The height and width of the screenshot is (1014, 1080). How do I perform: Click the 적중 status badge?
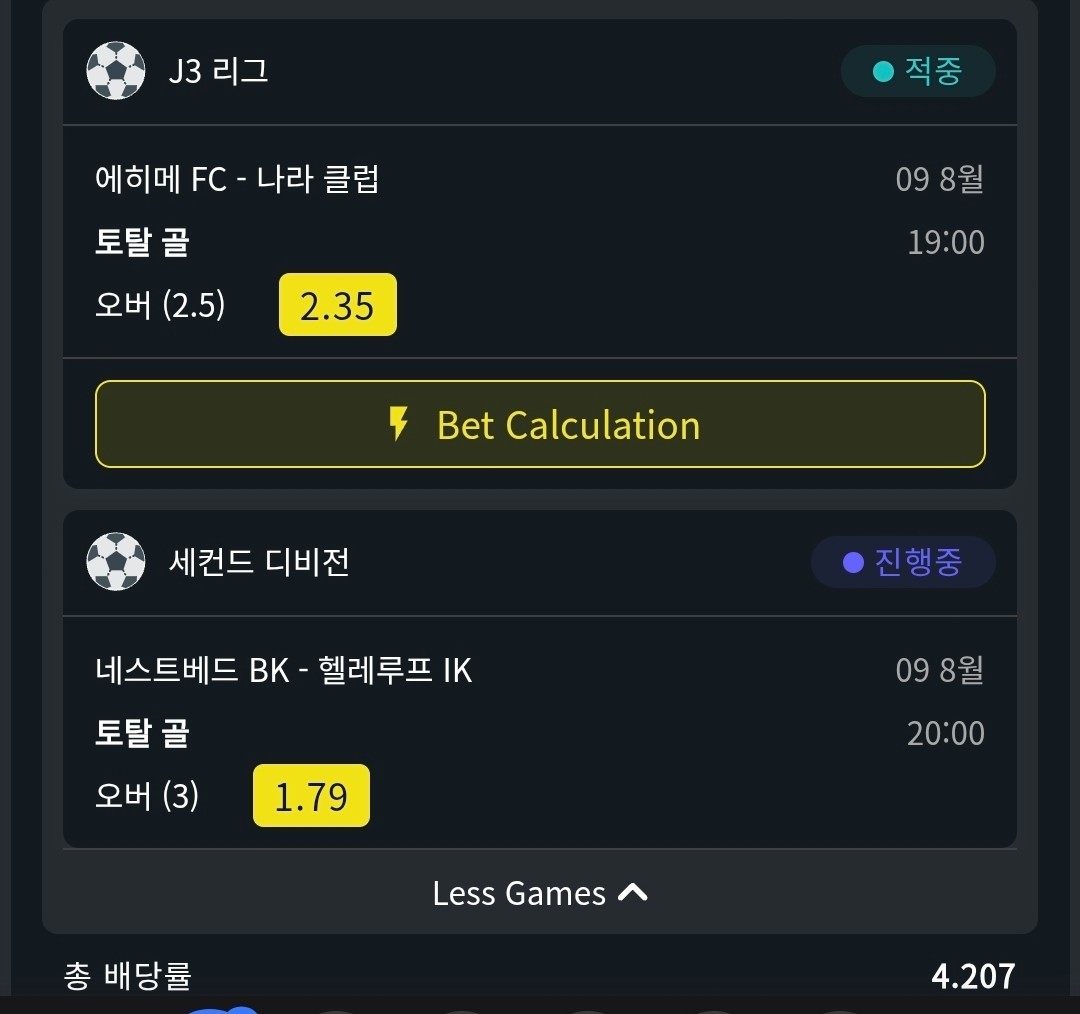917,71
